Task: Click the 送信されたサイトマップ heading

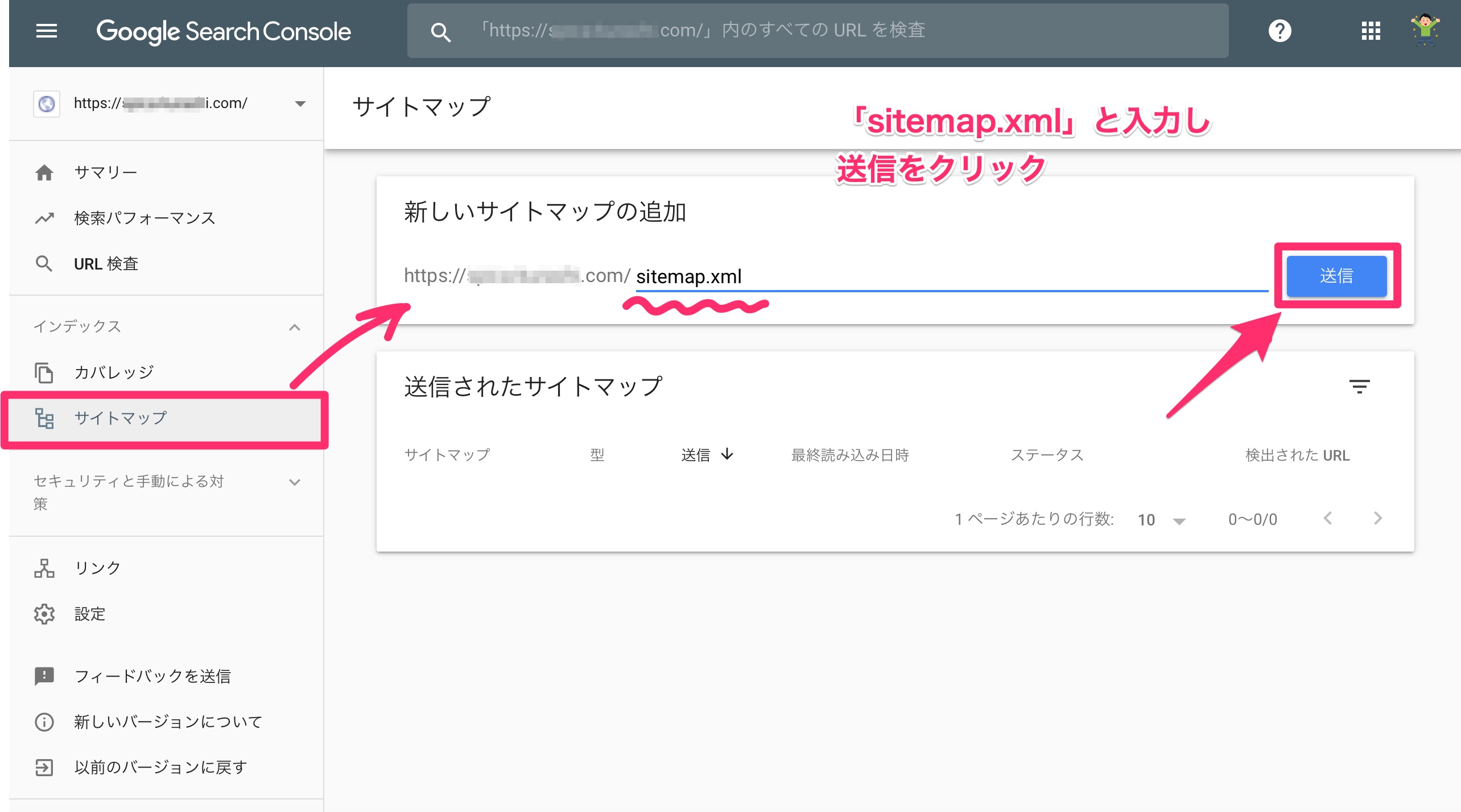Action: point(533,387)
